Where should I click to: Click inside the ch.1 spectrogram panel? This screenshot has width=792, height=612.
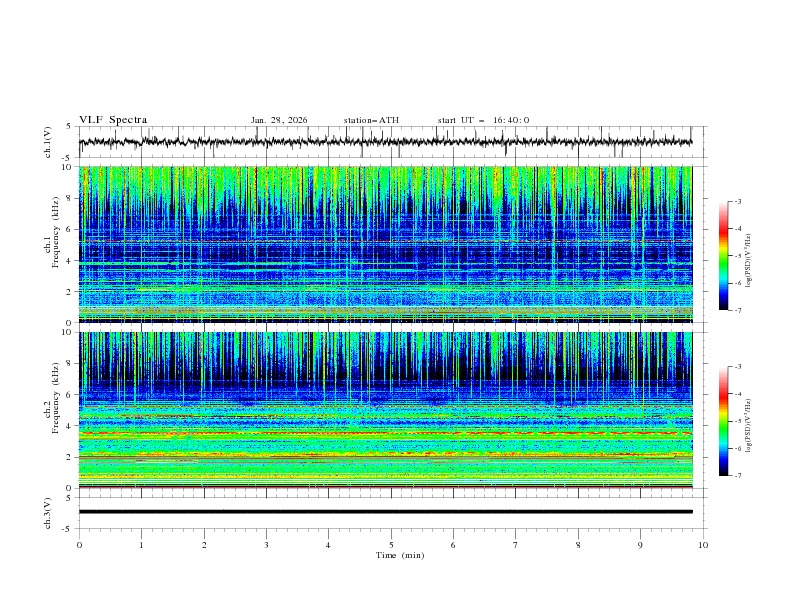385,244
